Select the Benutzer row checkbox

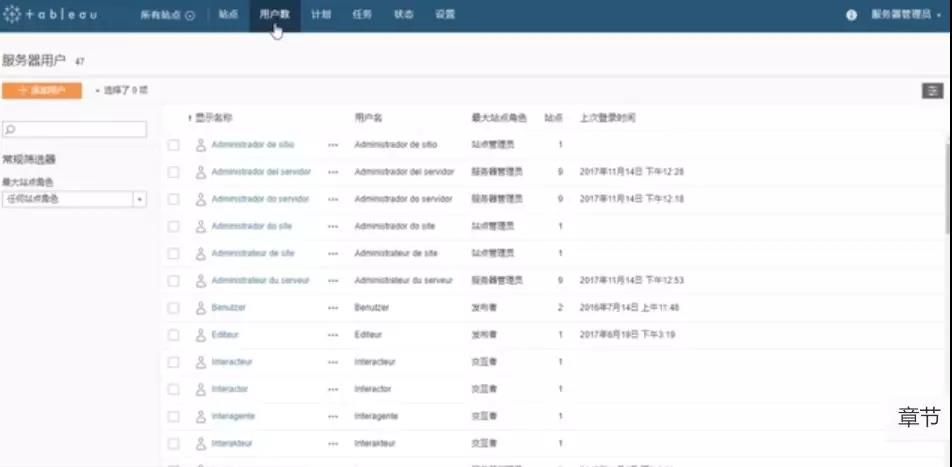pos(174,307)
